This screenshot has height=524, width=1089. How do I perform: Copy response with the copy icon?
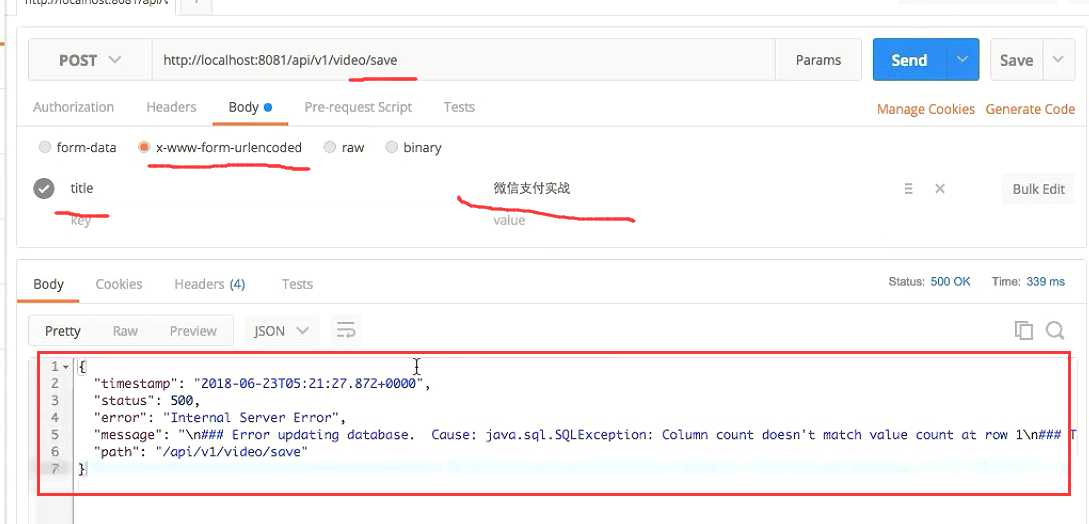1023,330
